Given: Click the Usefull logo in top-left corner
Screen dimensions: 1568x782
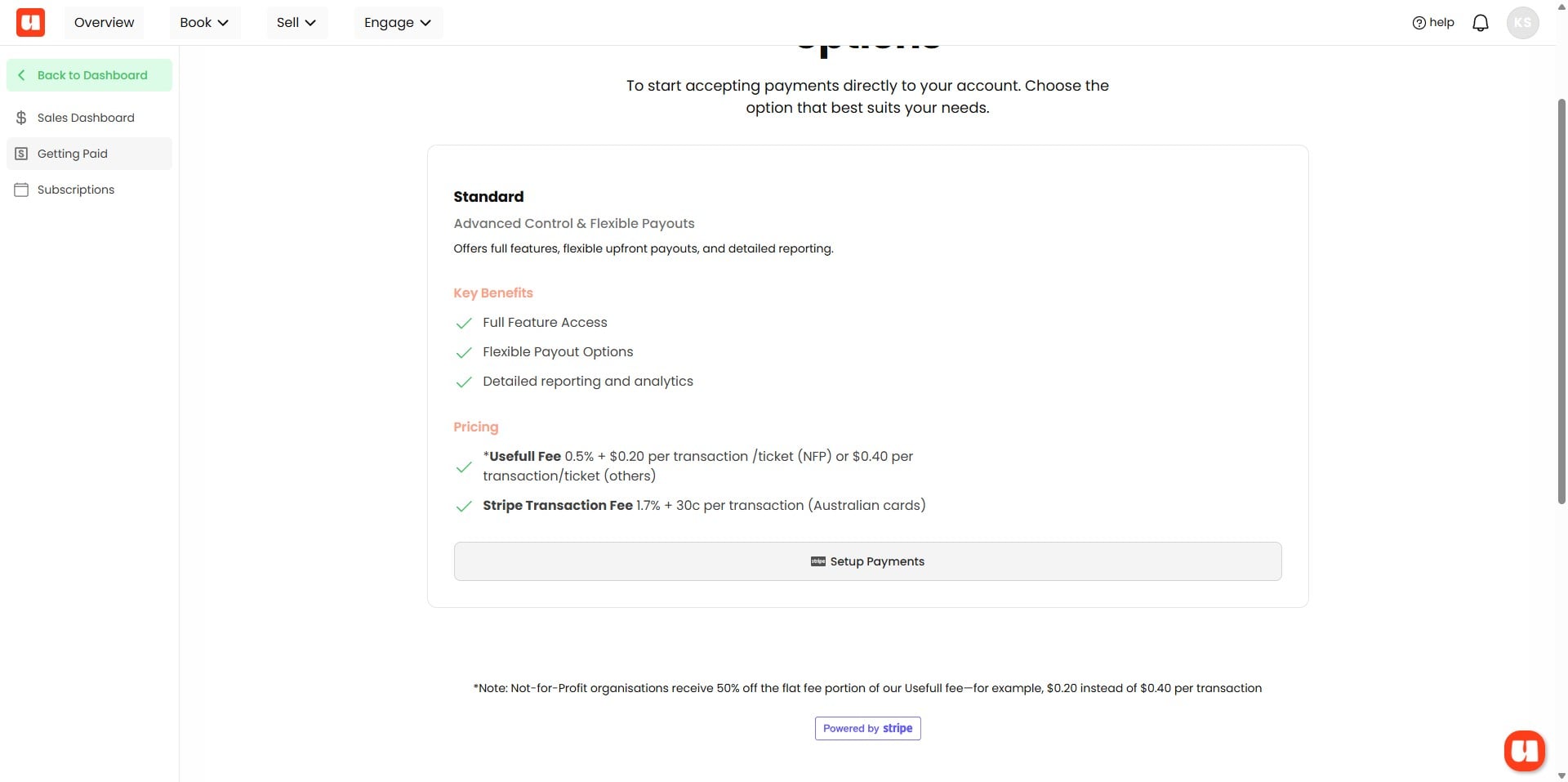Looking at the screenshot, I should pos(30,22).
